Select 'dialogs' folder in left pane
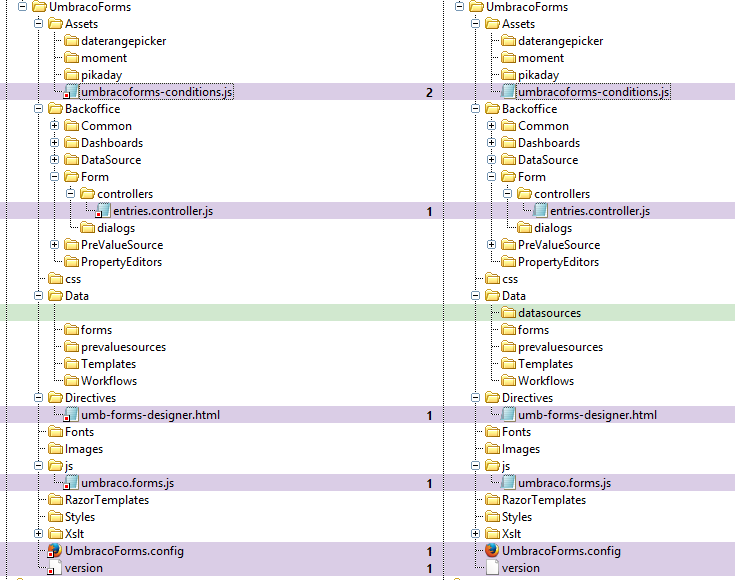Screen dimensions: 735x580 (x=116, y=228)
